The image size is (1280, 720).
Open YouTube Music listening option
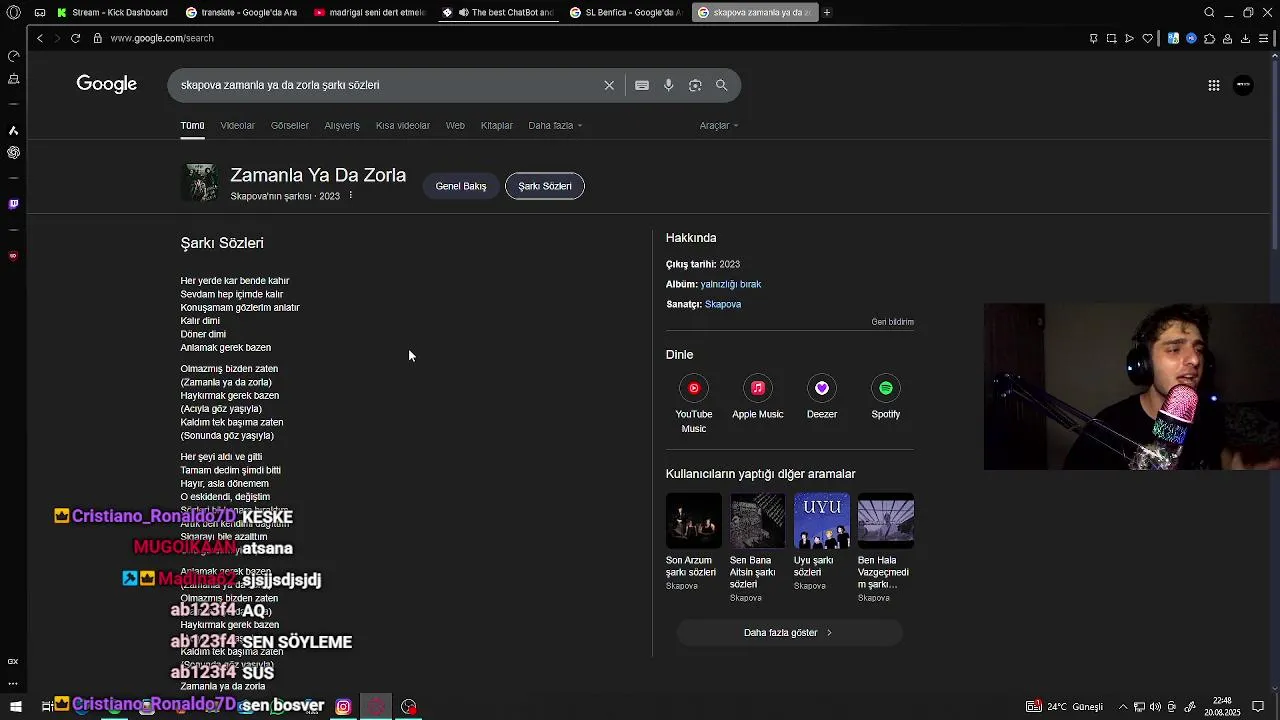pyautogui.click(x=694, y=404)
